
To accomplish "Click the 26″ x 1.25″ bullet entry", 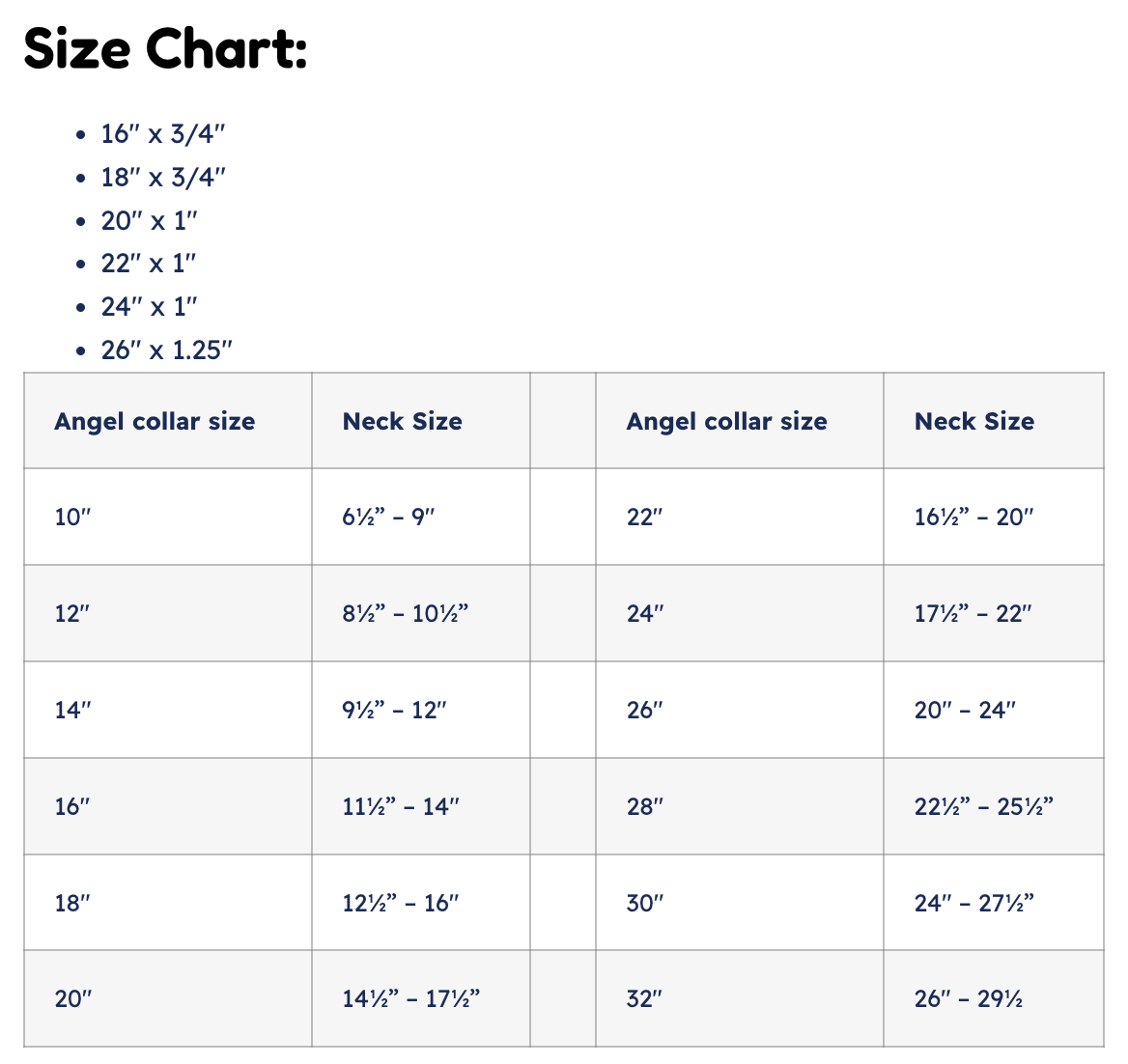I will [166, 350].
